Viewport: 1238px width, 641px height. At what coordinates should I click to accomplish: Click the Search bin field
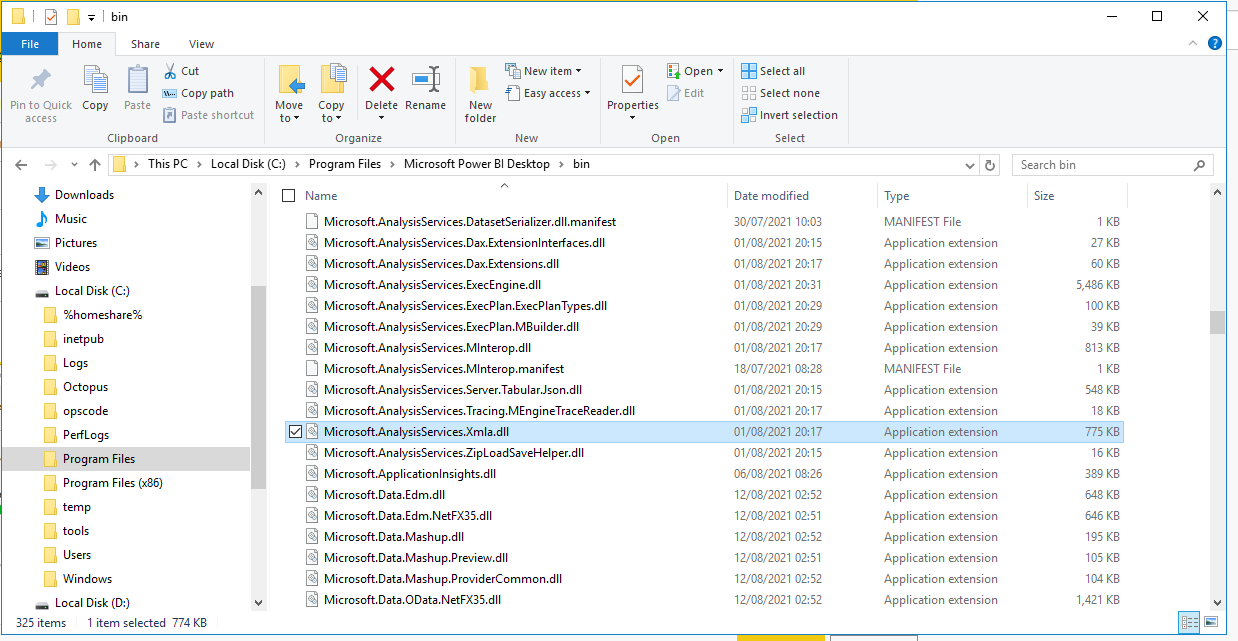coord(1113,165)
